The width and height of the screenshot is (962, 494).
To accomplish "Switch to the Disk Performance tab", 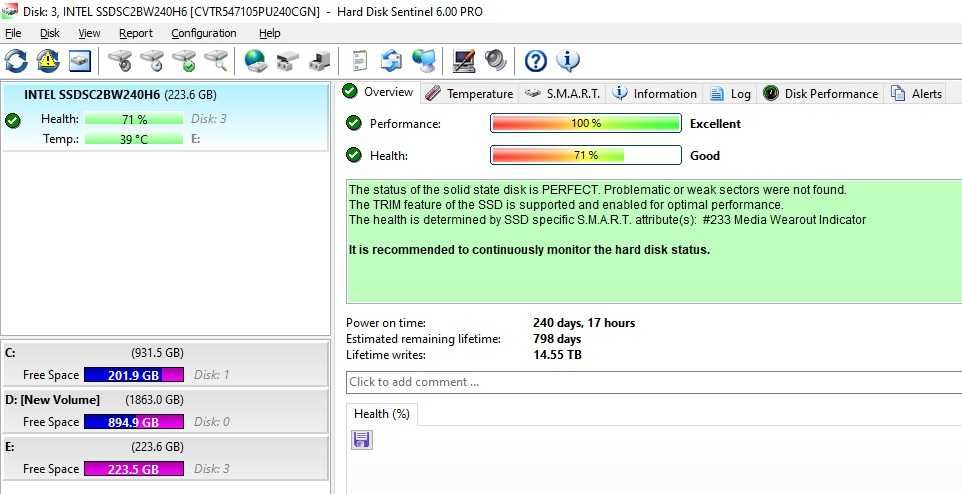I will click(x=820, y=93).
